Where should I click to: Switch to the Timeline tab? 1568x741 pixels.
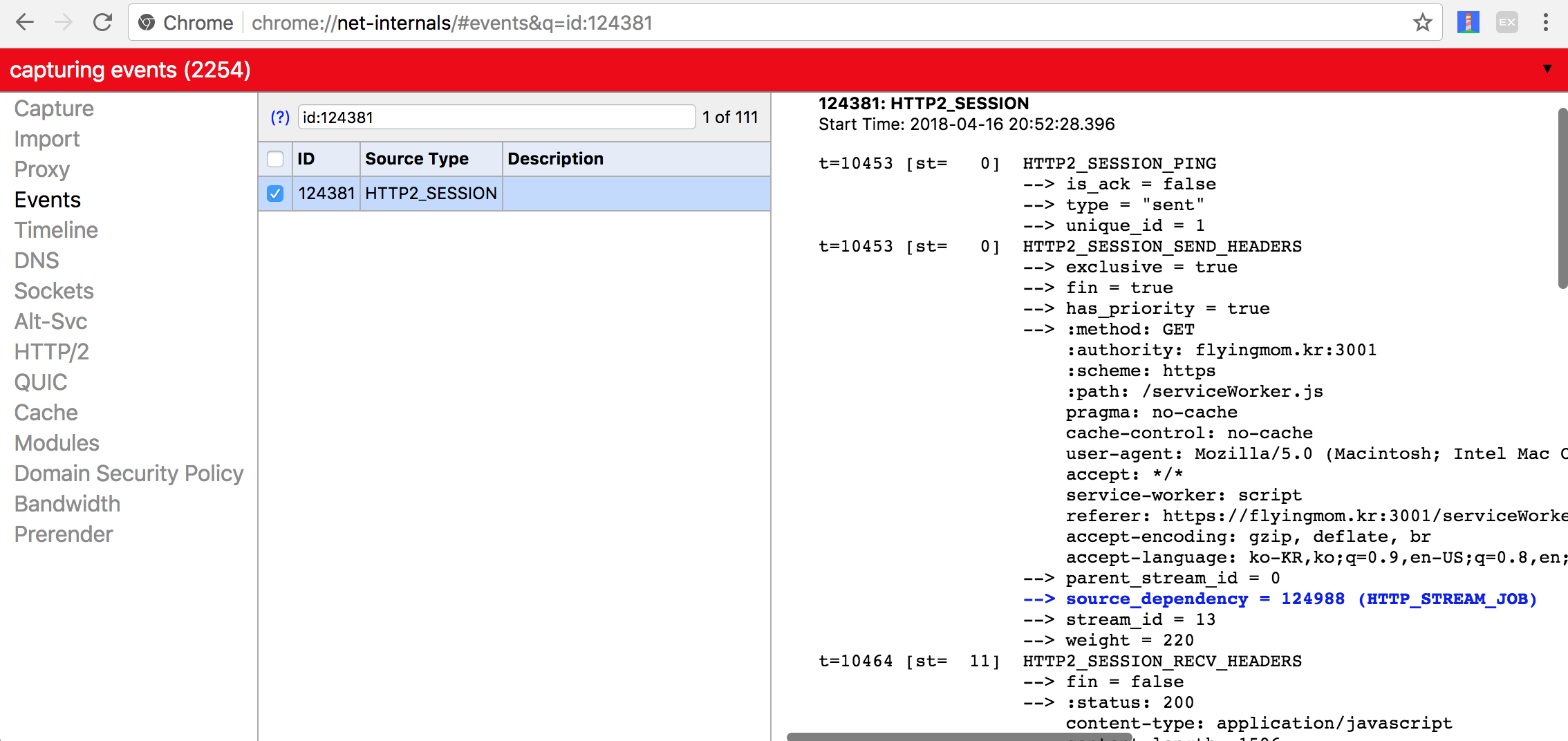click(56, 230)
